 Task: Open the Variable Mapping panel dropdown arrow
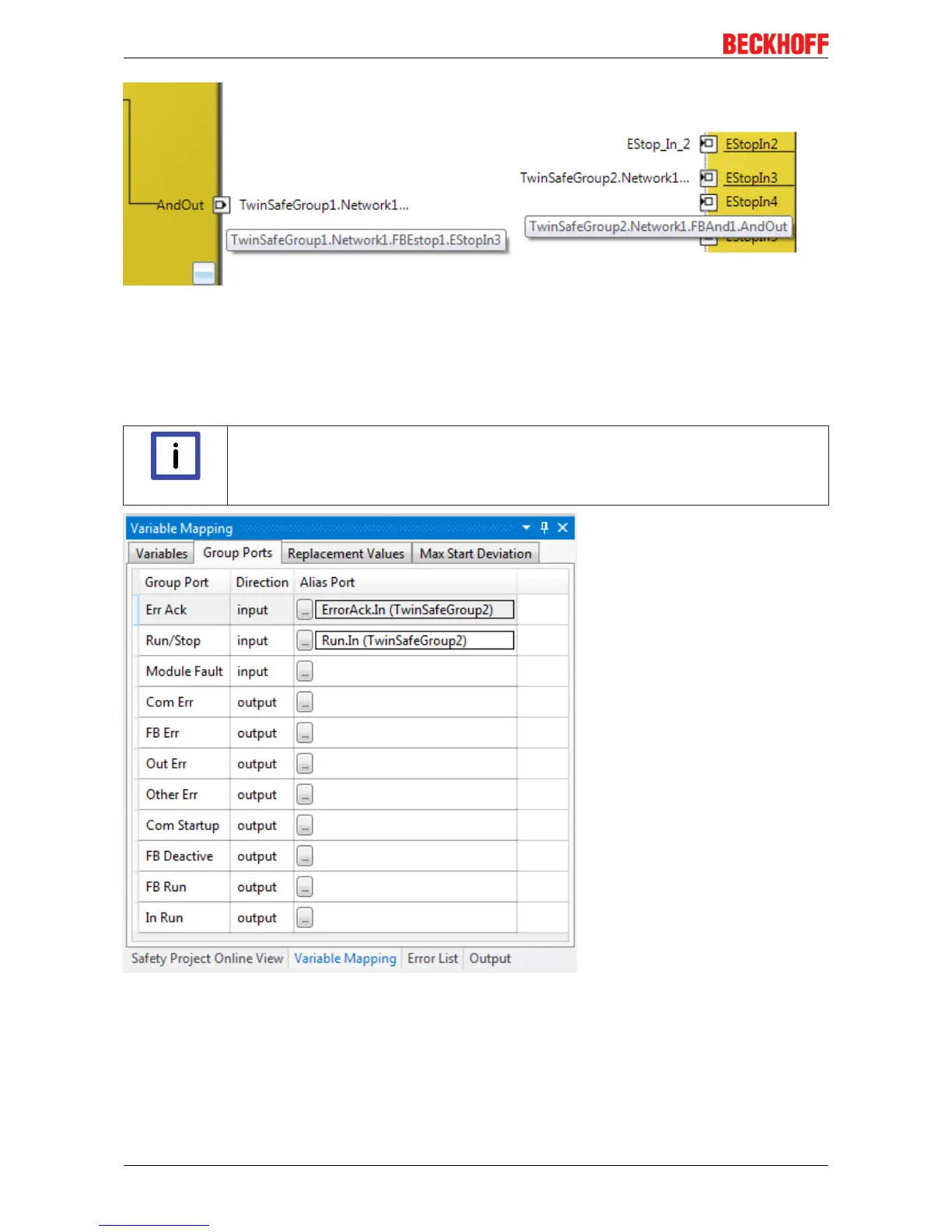(527, 527)
